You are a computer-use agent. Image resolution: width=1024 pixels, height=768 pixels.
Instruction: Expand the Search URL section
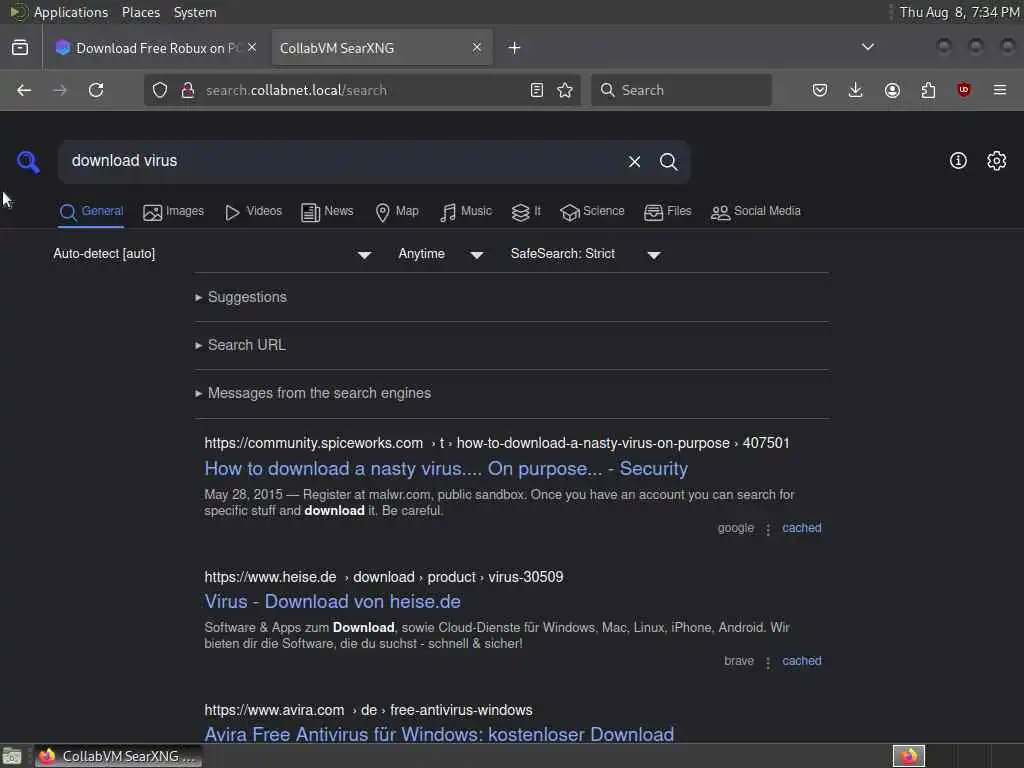coord(240,345)
